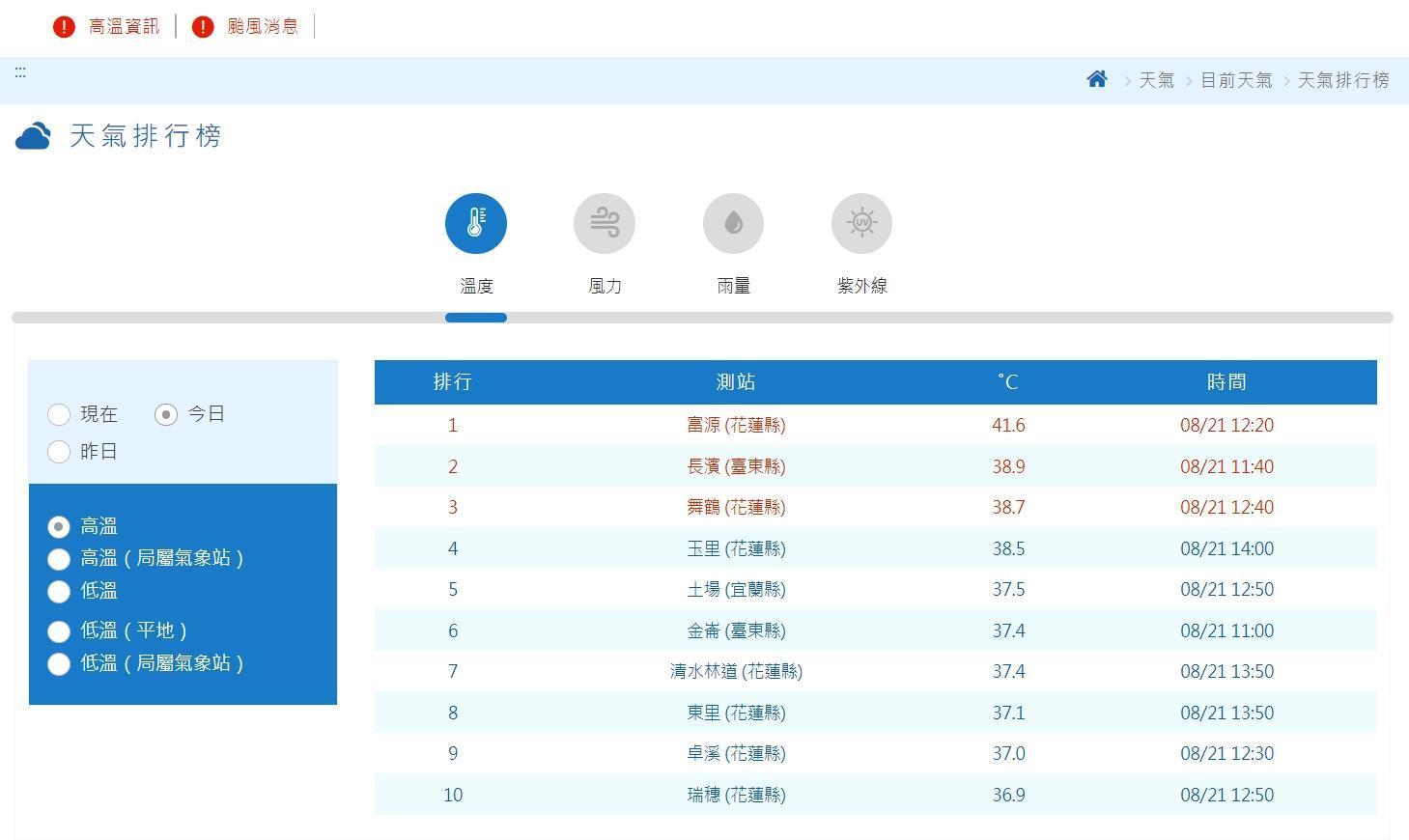This screenshot has width=1409, height=840.
Task: Click the 溫度 tab label
Action: pyautogui.click(x=476, y=286)
